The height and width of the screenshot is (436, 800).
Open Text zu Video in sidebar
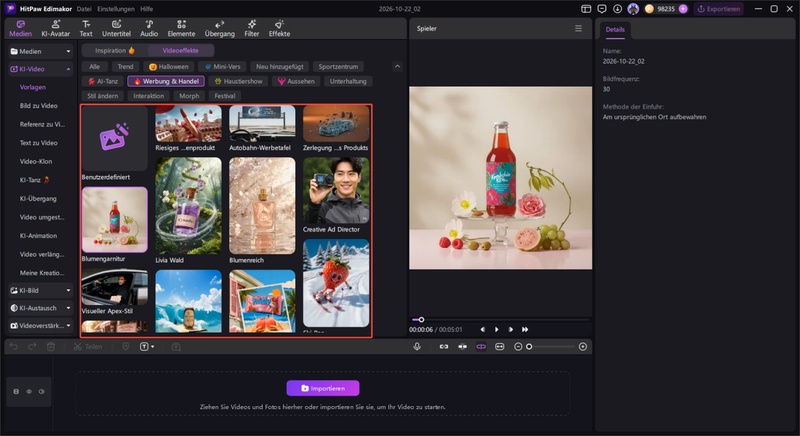pyautogui.click(x=39, y=143)
